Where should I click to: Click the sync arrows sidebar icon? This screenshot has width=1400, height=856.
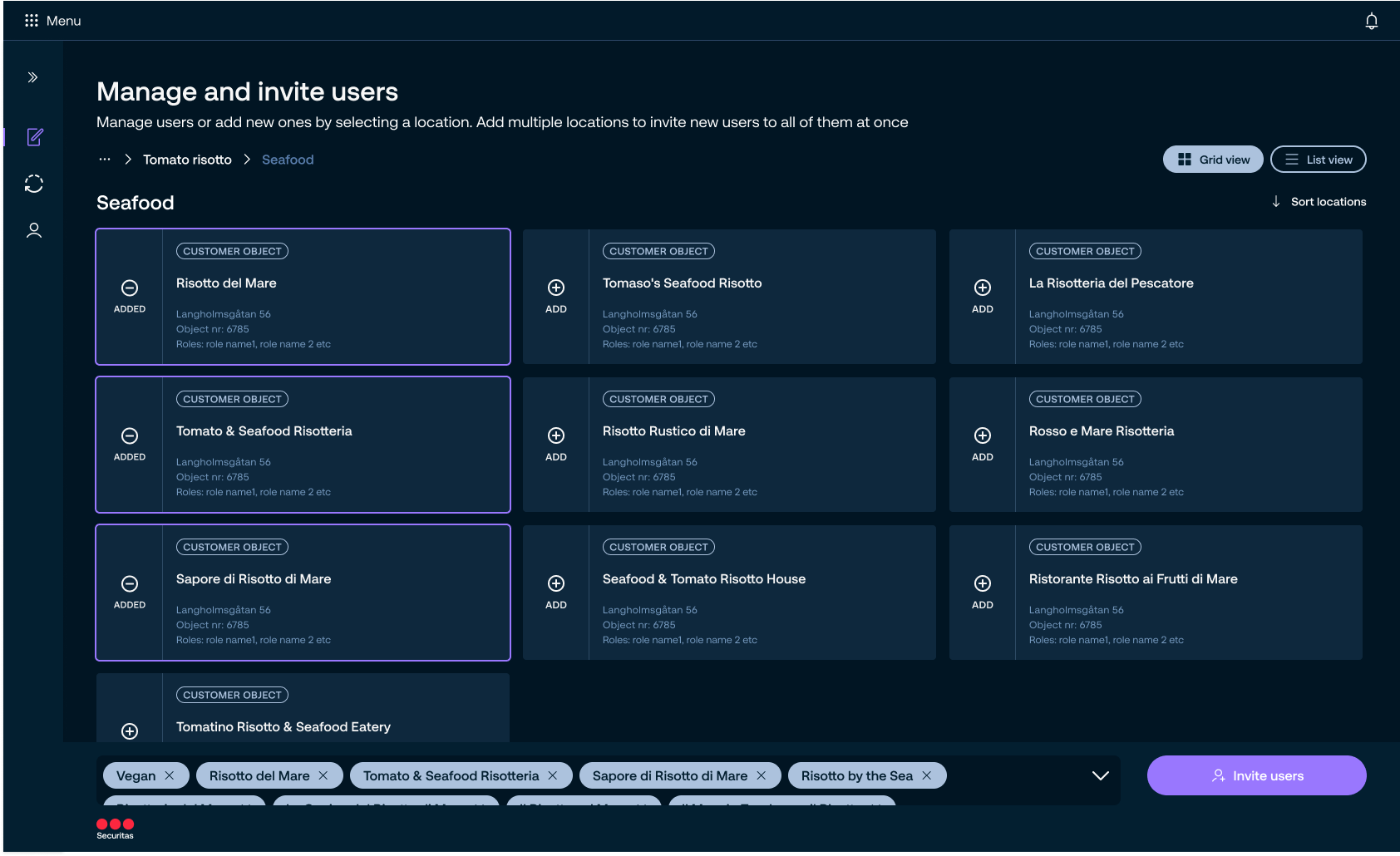pyautogui.click(x=34, y=184)
